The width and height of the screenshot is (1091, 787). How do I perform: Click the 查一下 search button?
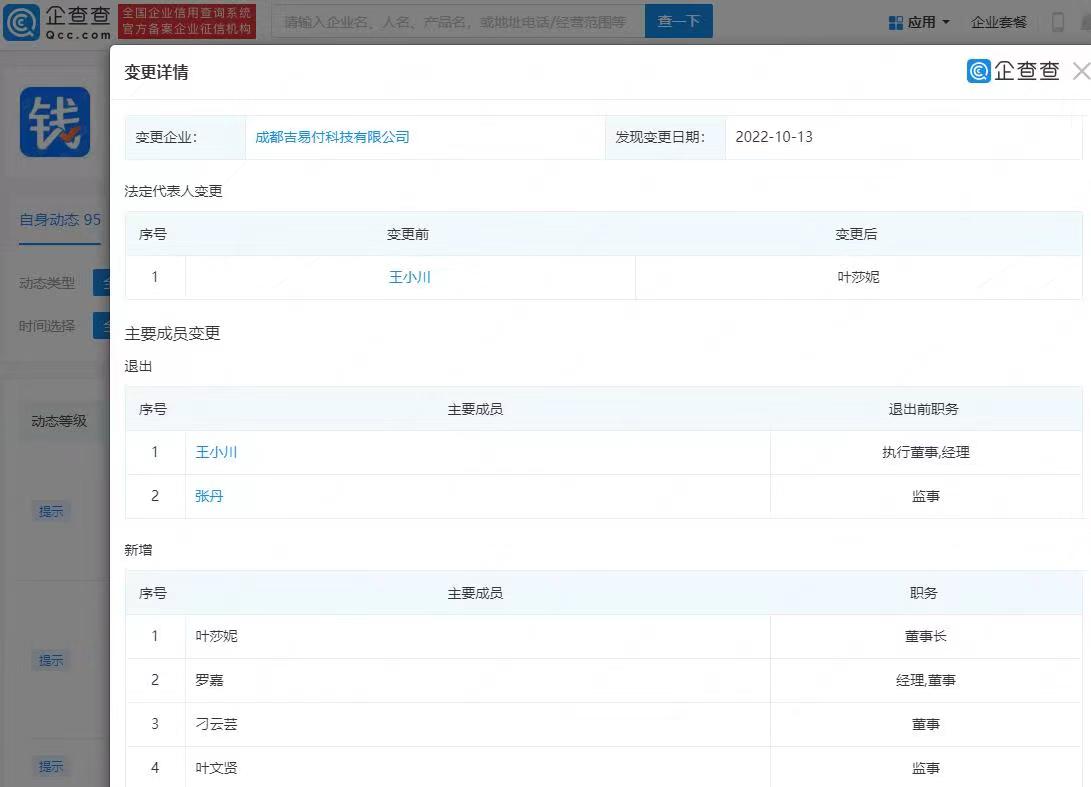tap(678, 22)
